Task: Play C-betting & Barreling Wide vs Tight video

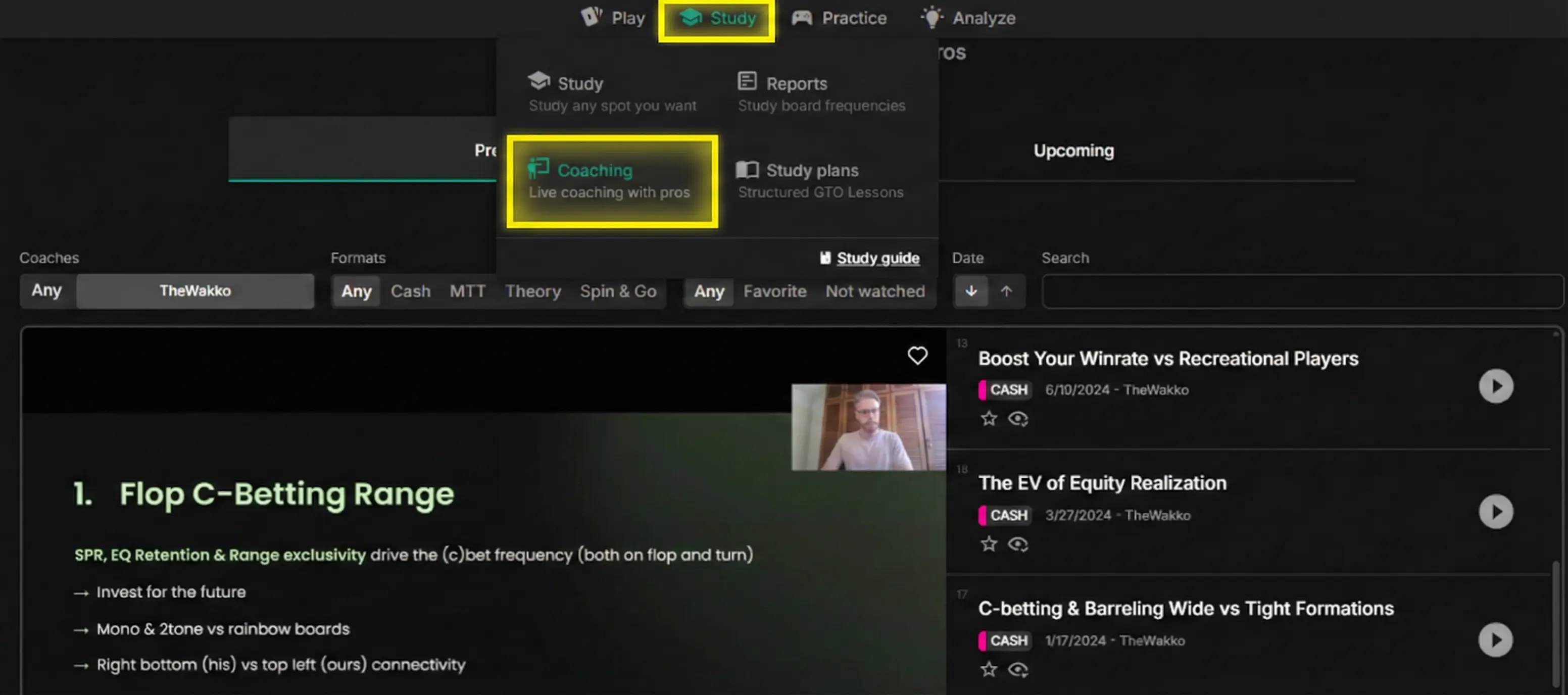Action: [x=1496, y=639]
